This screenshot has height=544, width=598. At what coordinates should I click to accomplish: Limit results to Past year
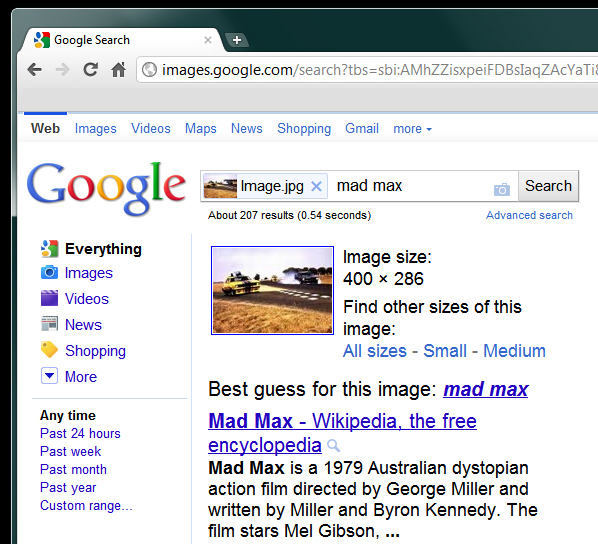click(68, 488)
